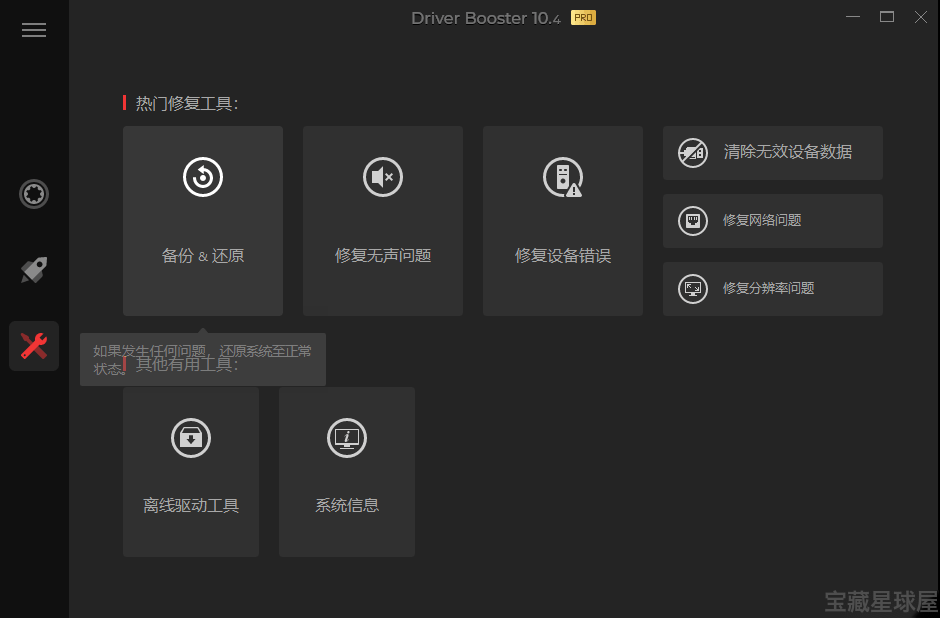Image resolution: width=940 pixels, height=618 pixels.
Task: Click the device error computer icon
Action: [562, 177]
